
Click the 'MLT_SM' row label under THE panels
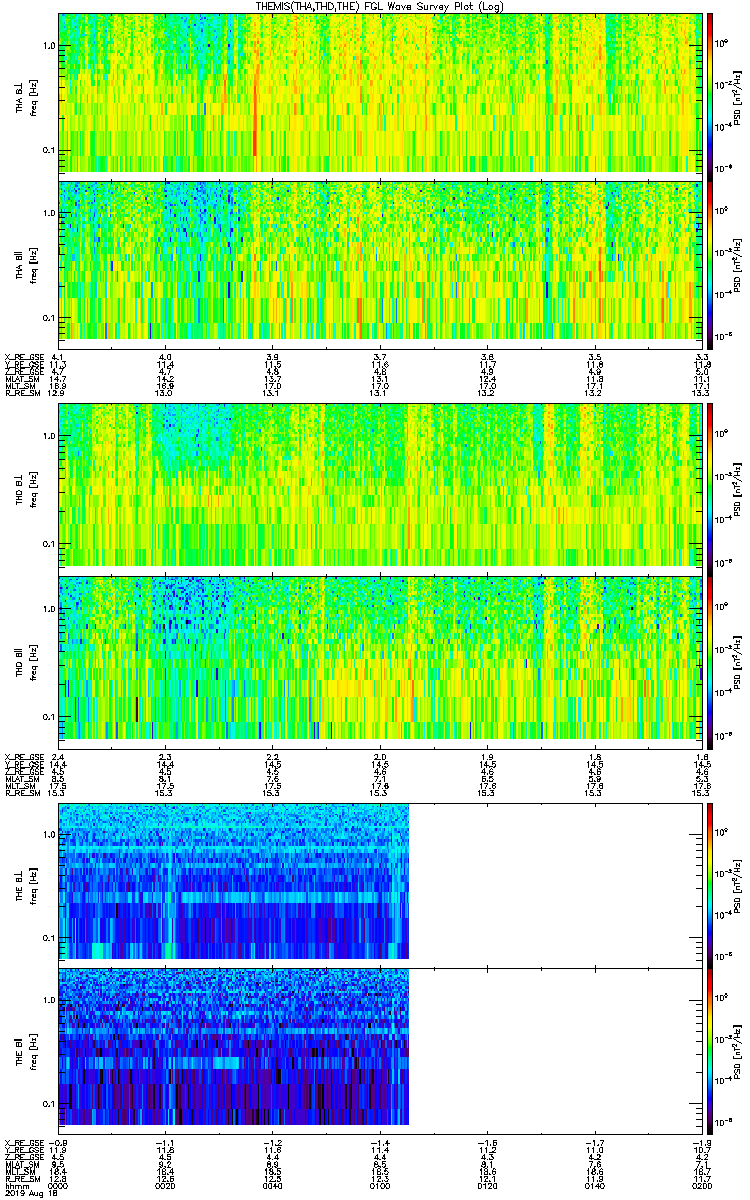pyautogui.click(x=21, y=1171)
